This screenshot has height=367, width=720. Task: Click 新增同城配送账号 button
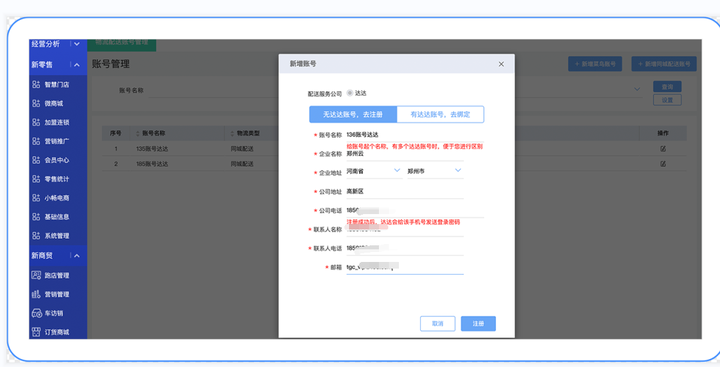pos(664,64)
